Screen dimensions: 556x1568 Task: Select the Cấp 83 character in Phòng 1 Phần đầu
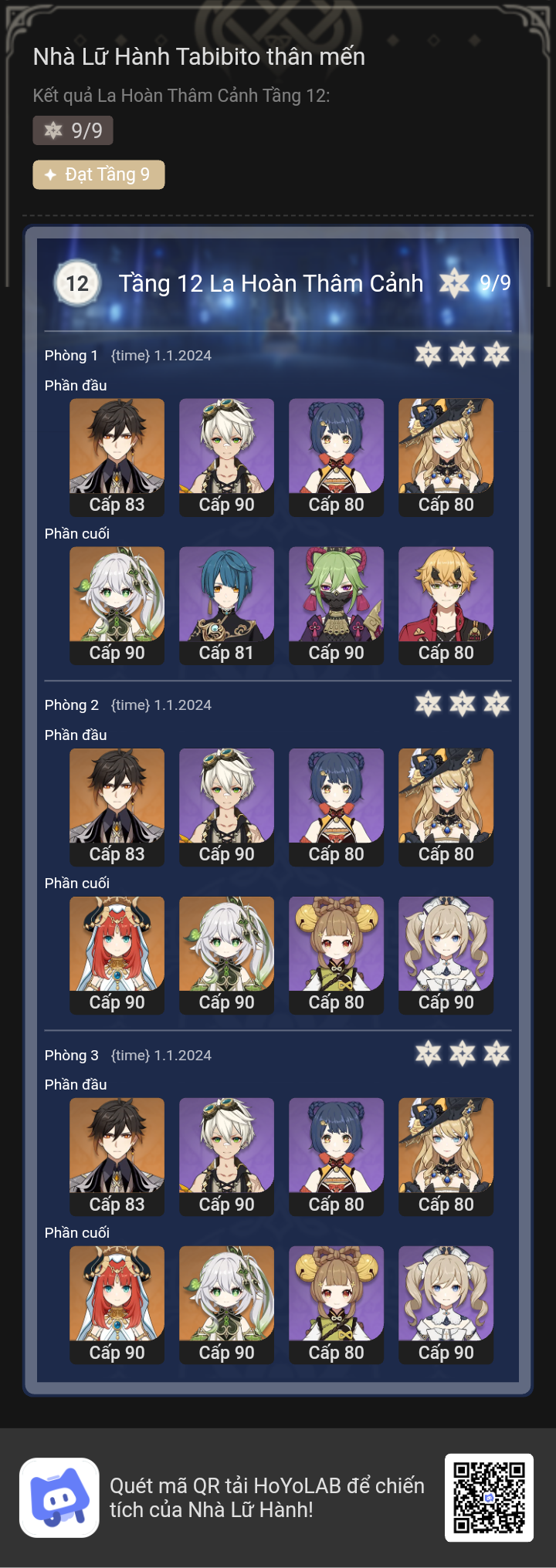(117, 458)
